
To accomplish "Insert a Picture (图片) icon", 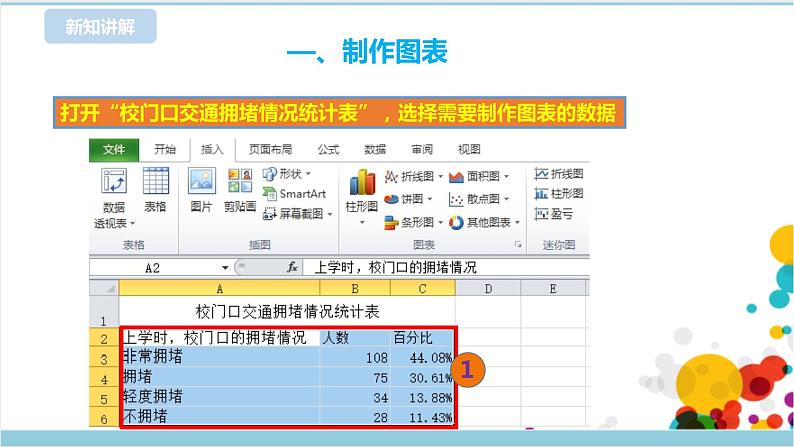I will tap(202, 181).
